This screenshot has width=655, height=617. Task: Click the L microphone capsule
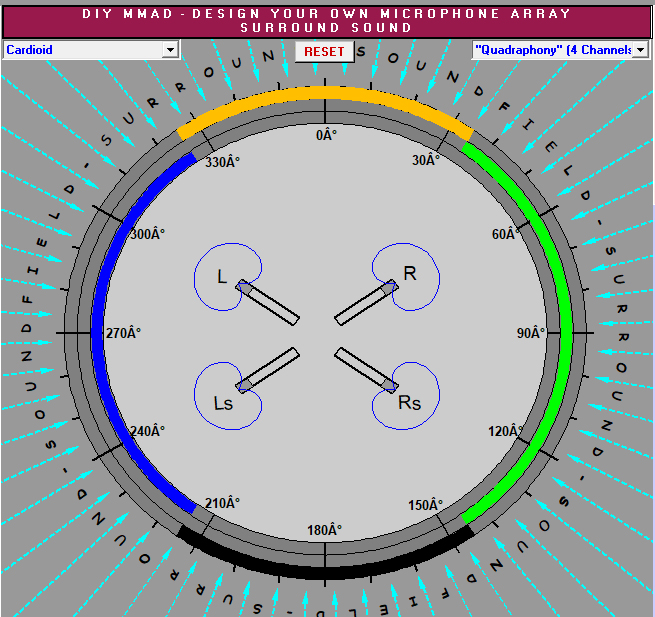pyautogui.click(x=245, y=287)
